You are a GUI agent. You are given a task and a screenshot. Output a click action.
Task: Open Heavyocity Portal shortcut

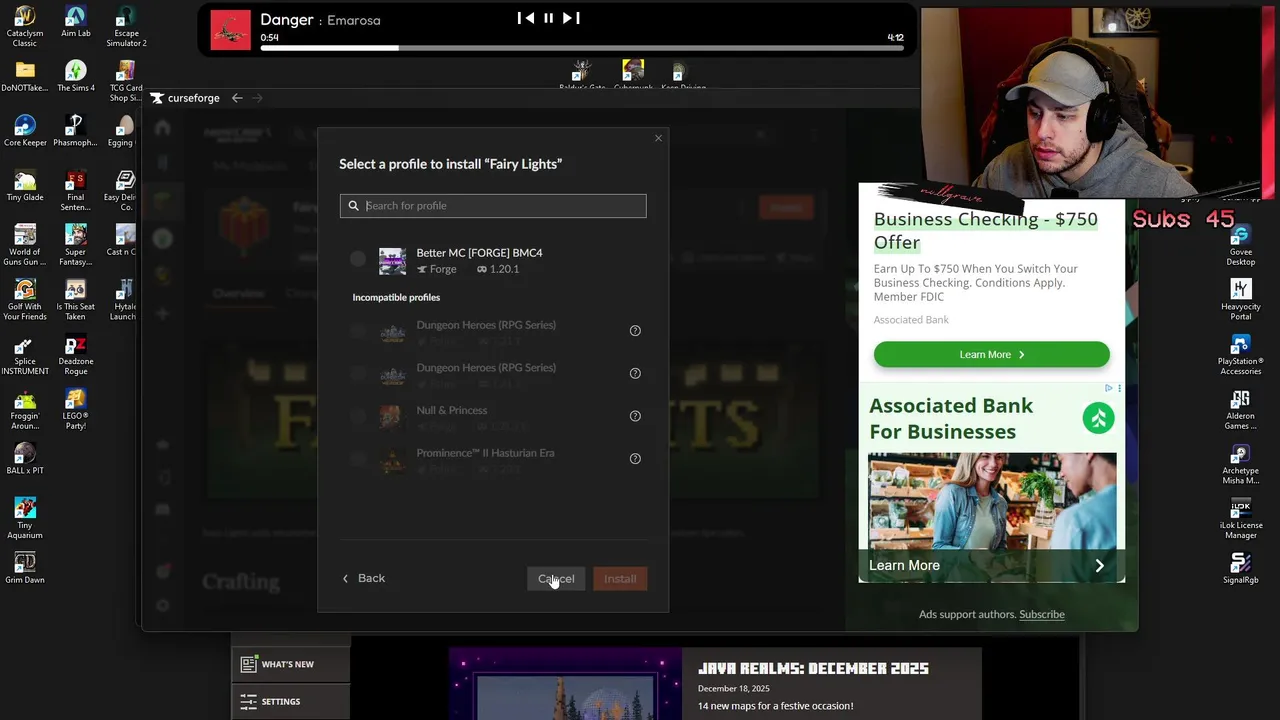click(1241, 300)
